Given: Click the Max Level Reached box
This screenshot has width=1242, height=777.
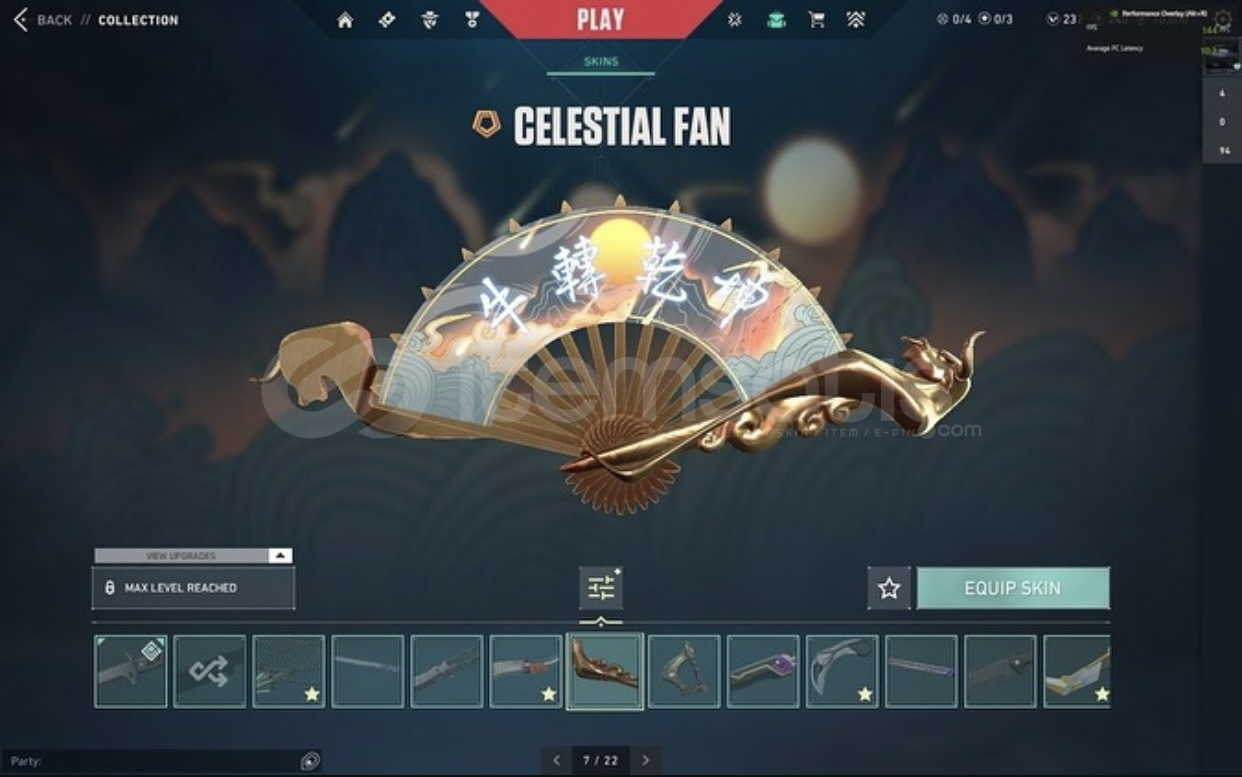Looking at the screenshot, I should click(x=193, y=588).
